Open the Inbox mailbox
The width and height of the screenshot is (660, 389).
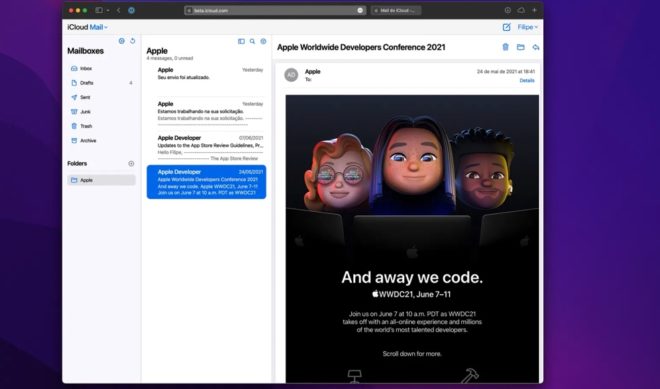point(101,68)
